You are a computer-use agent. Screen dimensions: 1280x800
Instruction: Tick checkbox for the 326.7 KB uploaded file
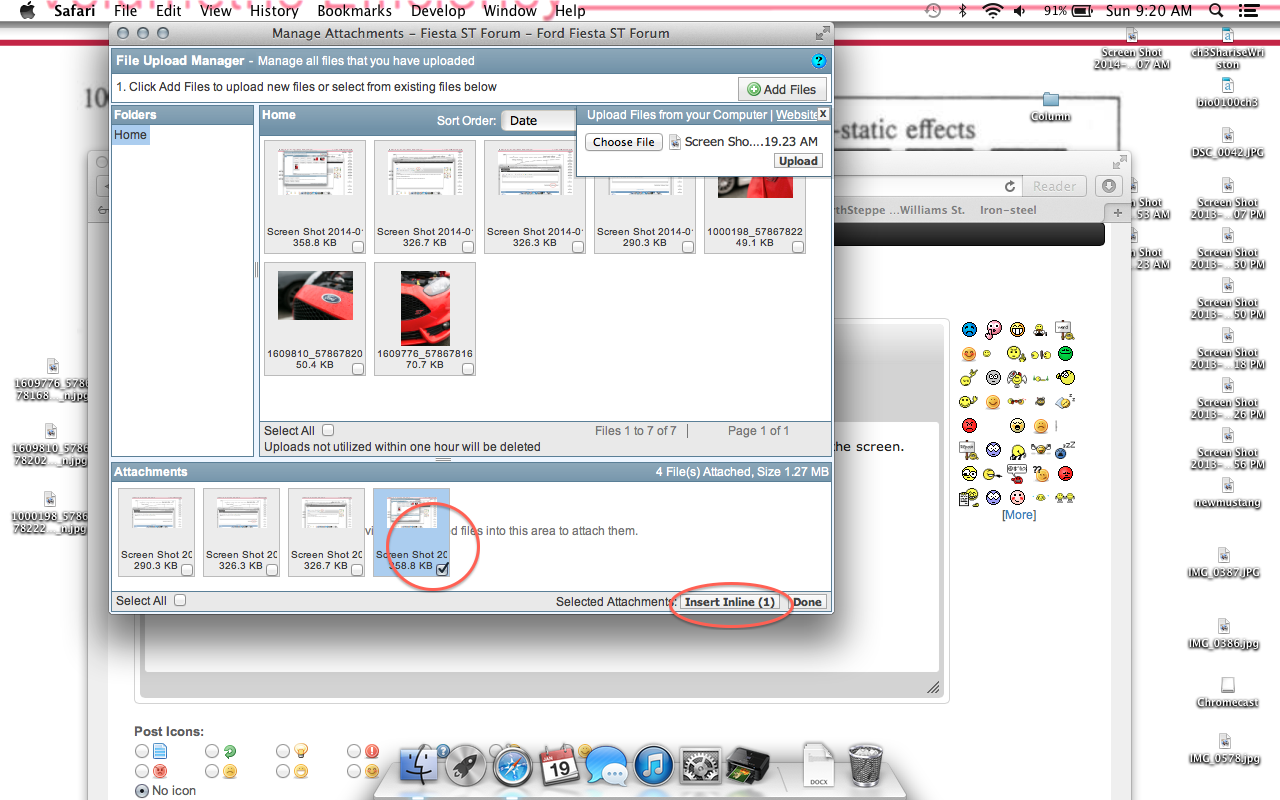[468, 247]
